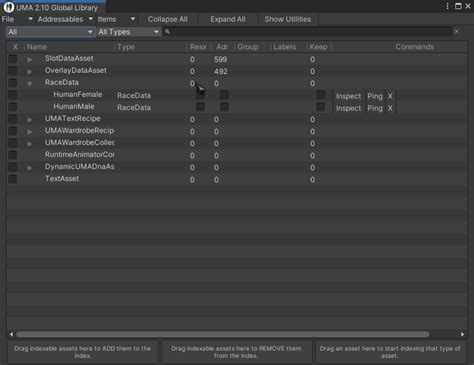
Task: Click the 599 Adr value
Action: (x=221, y=59)
